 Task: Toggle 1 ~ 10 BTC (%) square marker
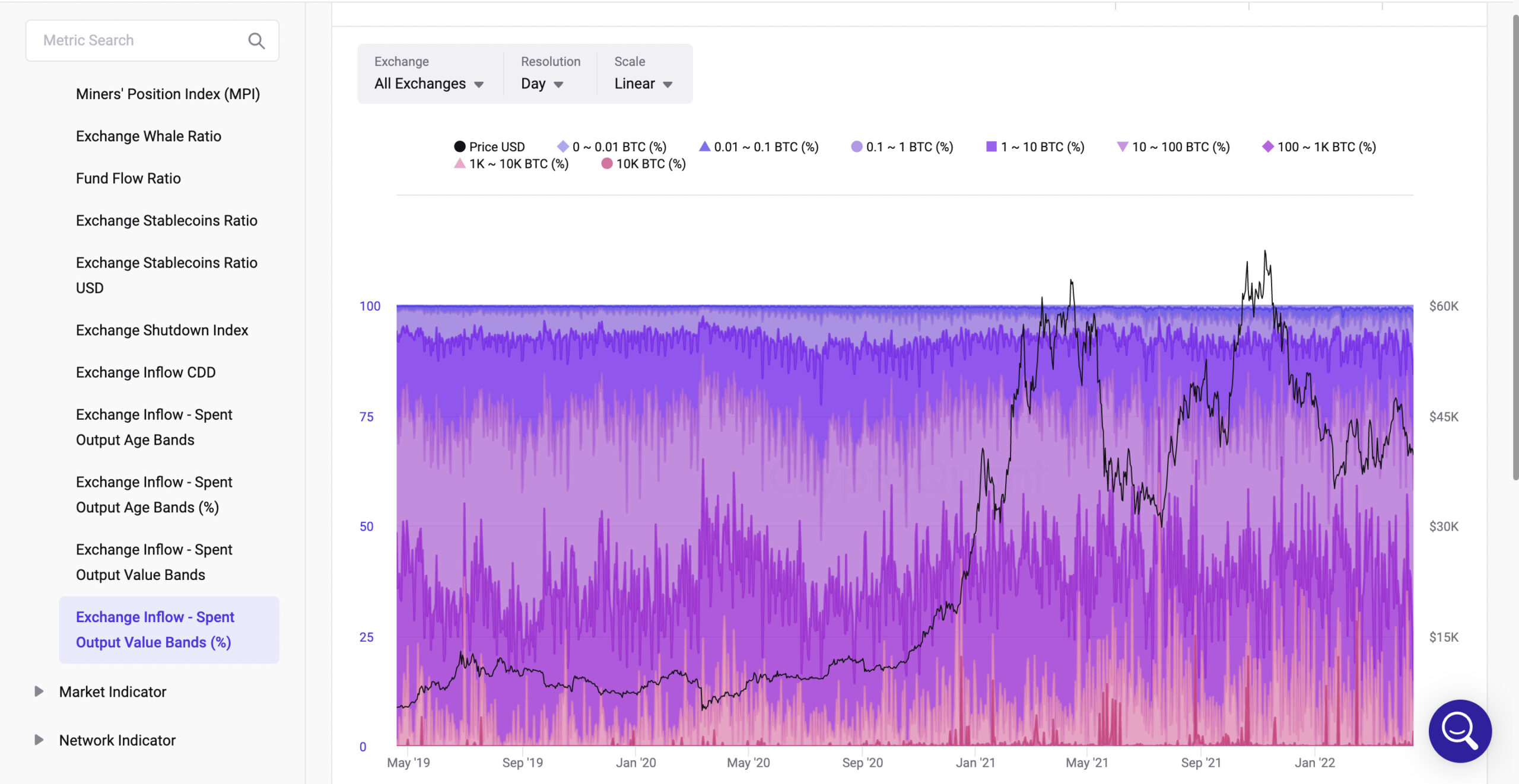click(x=991, y=146)
